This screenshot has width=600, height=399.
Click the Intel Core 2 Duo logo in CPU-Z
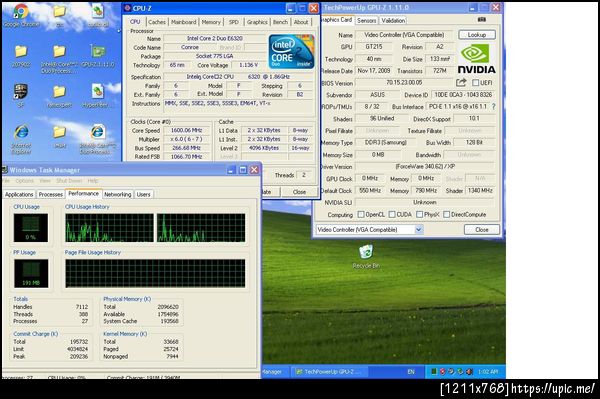tap(292, 52)
